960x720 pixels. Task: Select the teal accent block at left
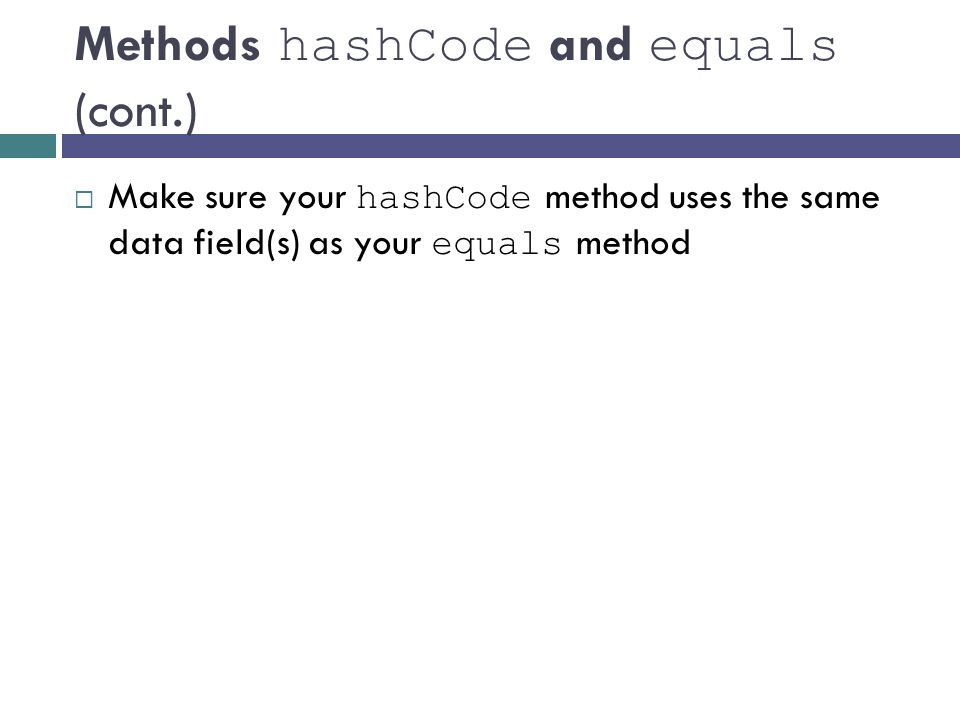click(x=28, y=146)
